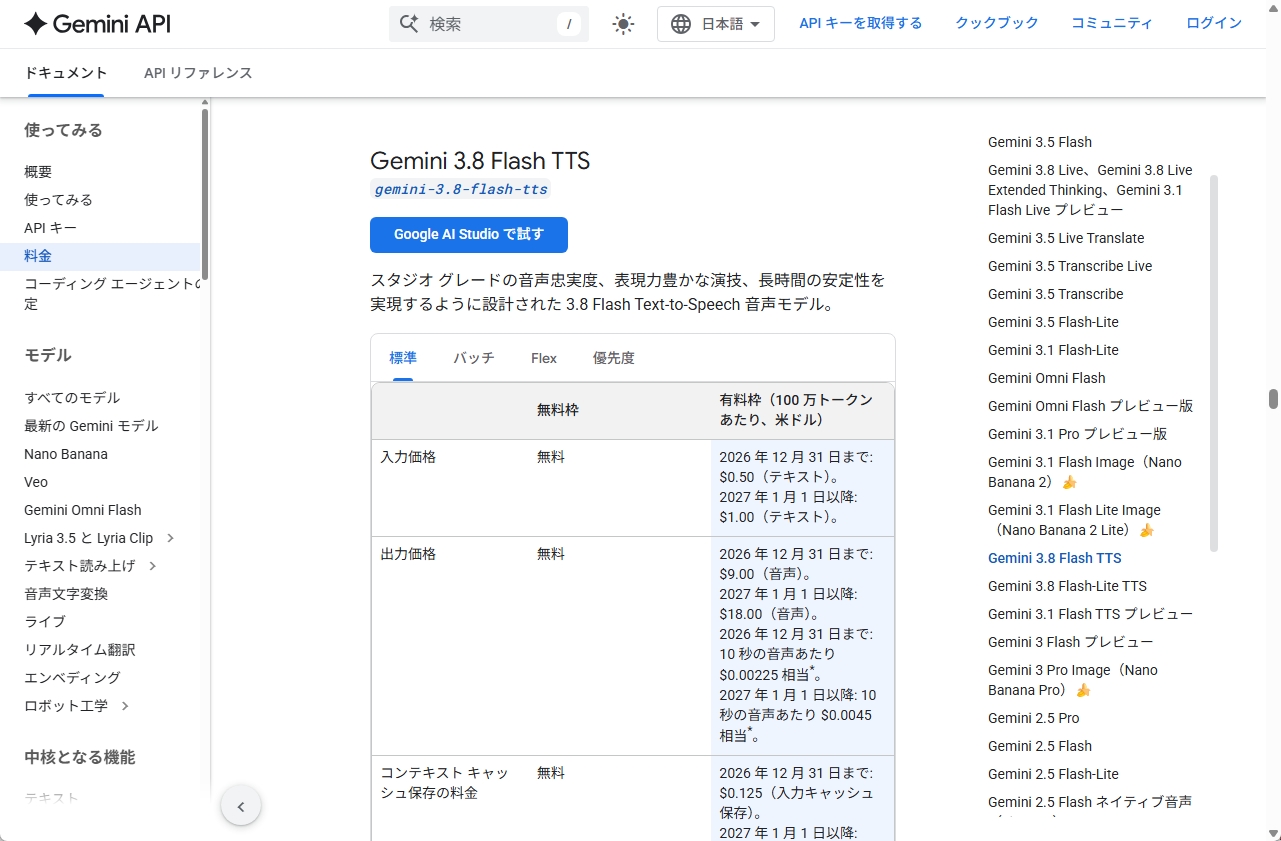Collapse the sidebar with the chevron button

click(x=241, y=806)
